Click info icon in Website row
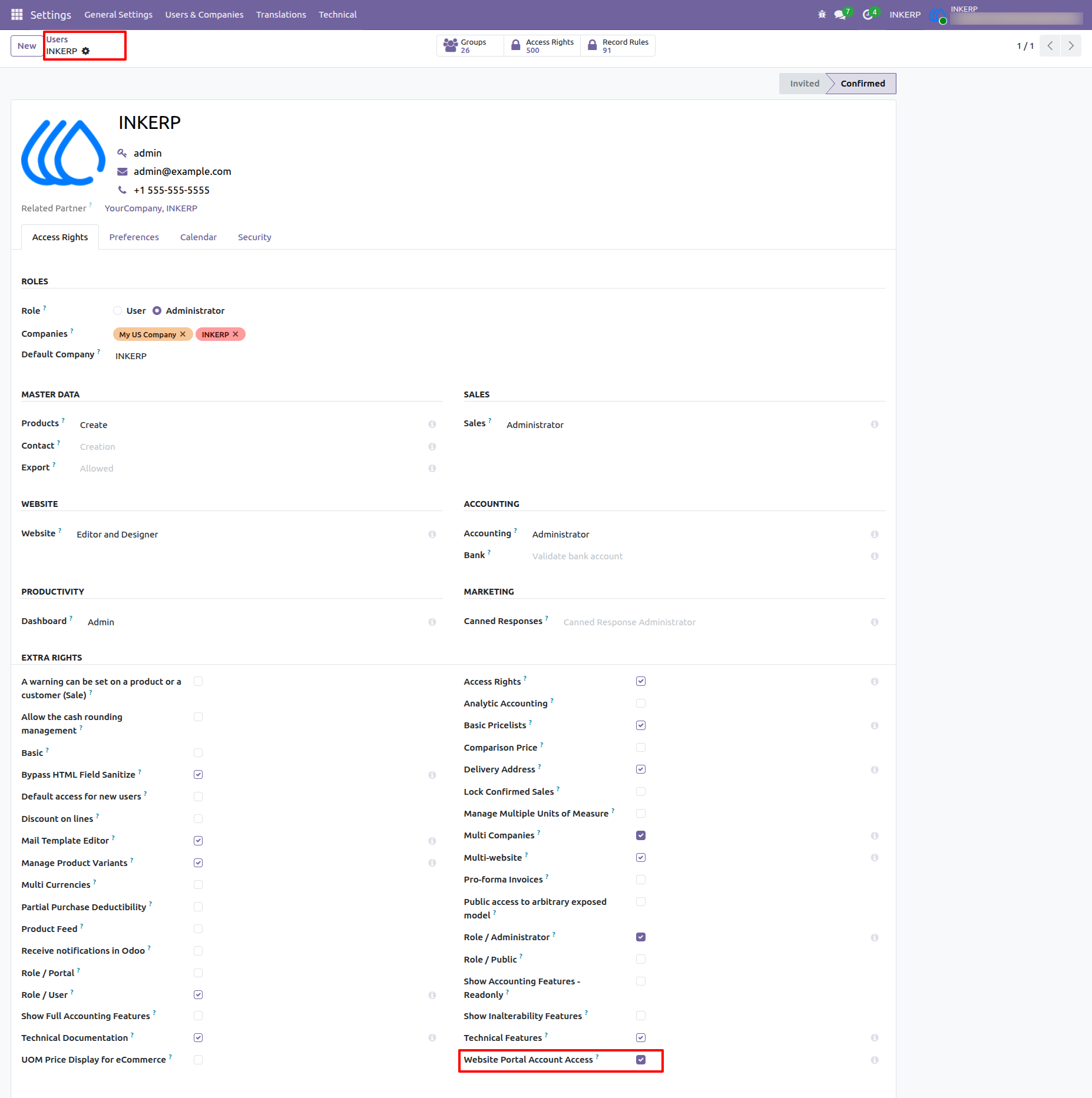Viewport: 1092px width, 1098px height. [432, 534]
